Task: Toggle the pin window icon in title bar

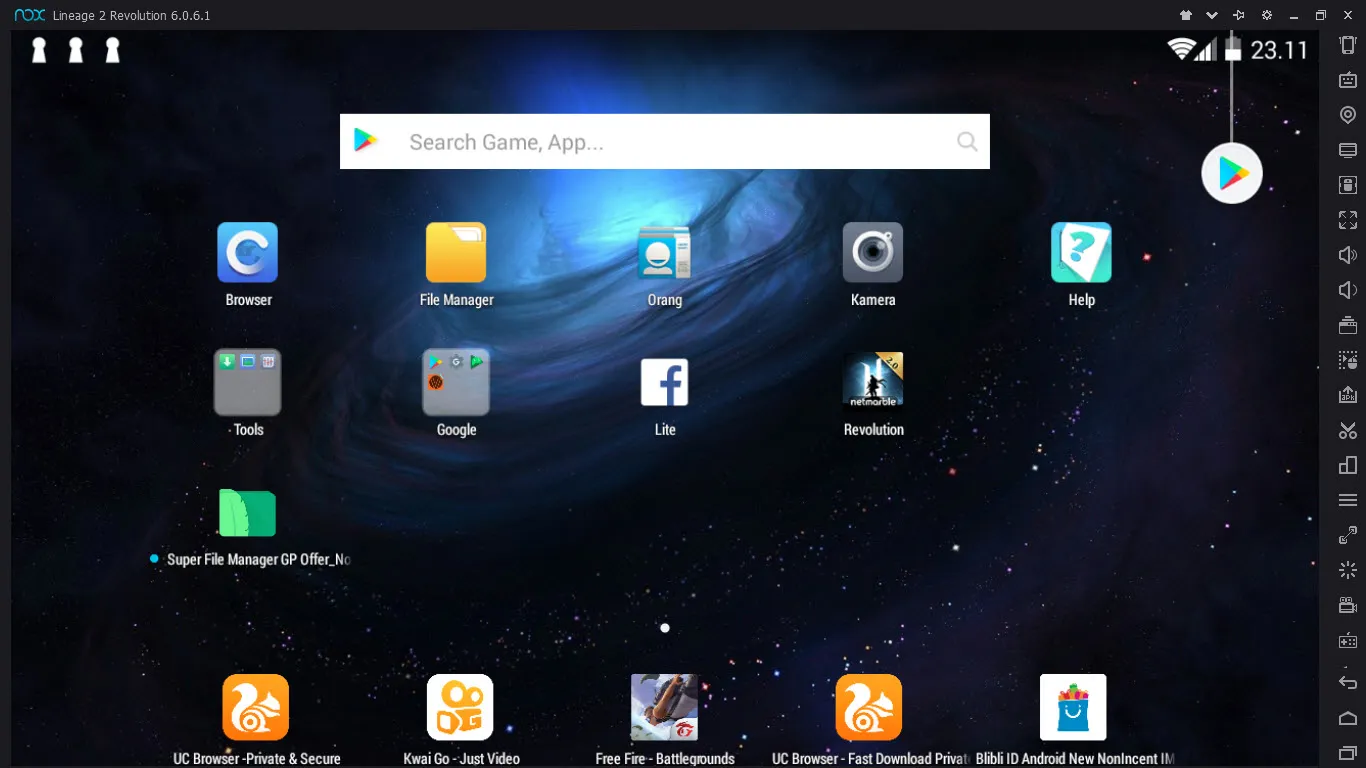Action: coord(1239,15)
